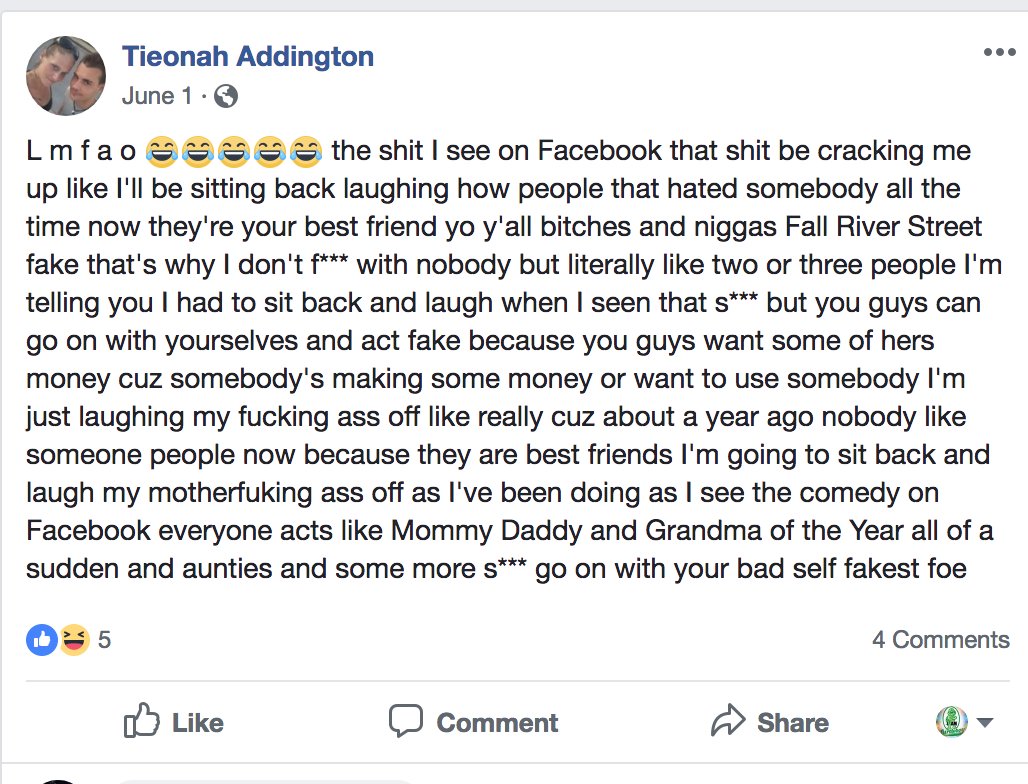Screen dimensions: 1028x784
Task: Click the globe public privacy icon
Action: pyautogui.click(x=227, y=96)
